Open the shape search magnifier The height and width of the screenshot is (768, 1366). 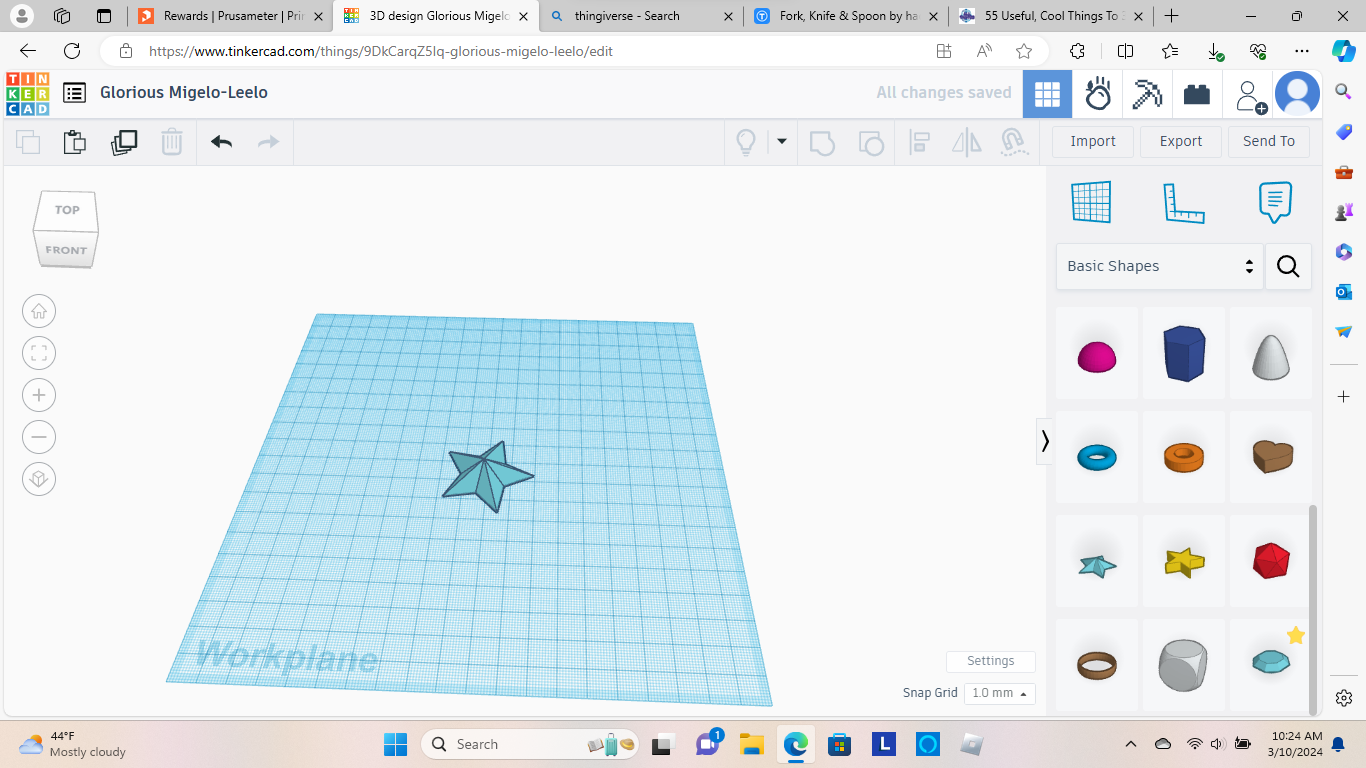tap(1288, 266)
